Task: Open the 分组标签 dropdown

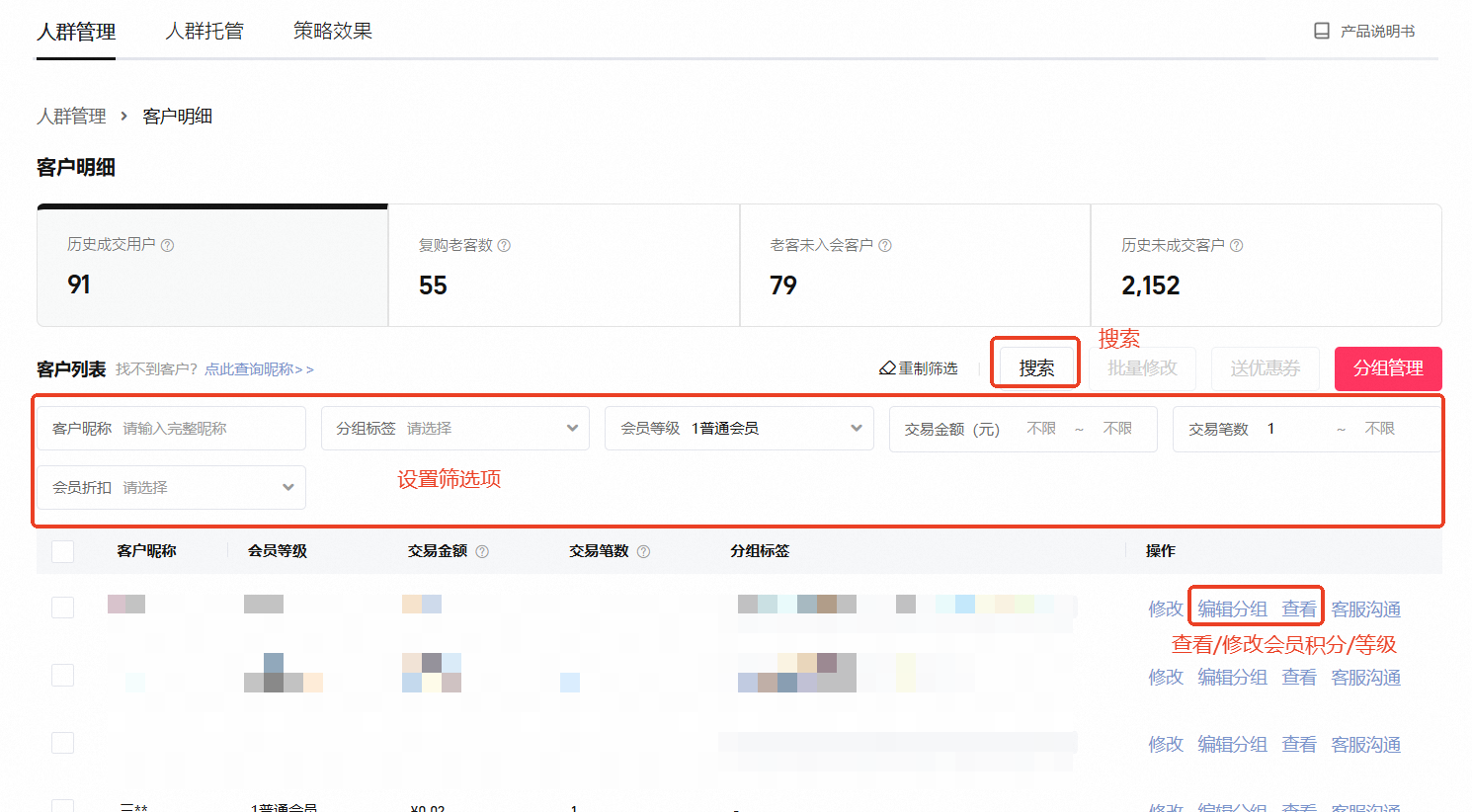Action: (455, 429)
